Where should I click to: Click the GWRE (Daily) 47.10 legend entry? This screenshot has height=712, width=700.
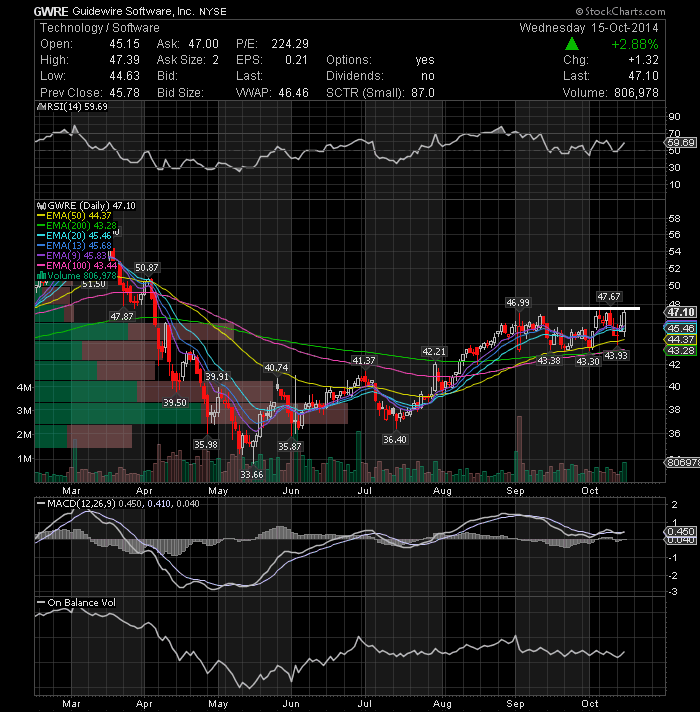pos(91,206)
